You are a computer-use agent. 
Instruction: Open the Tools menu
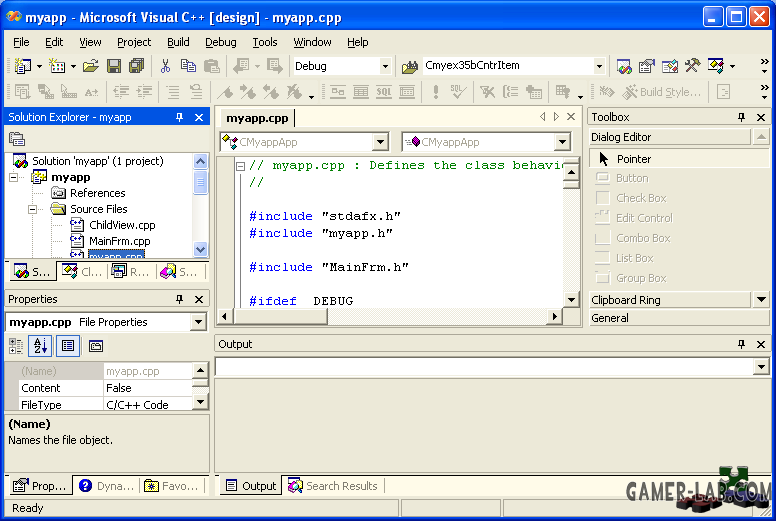(265, 42)
